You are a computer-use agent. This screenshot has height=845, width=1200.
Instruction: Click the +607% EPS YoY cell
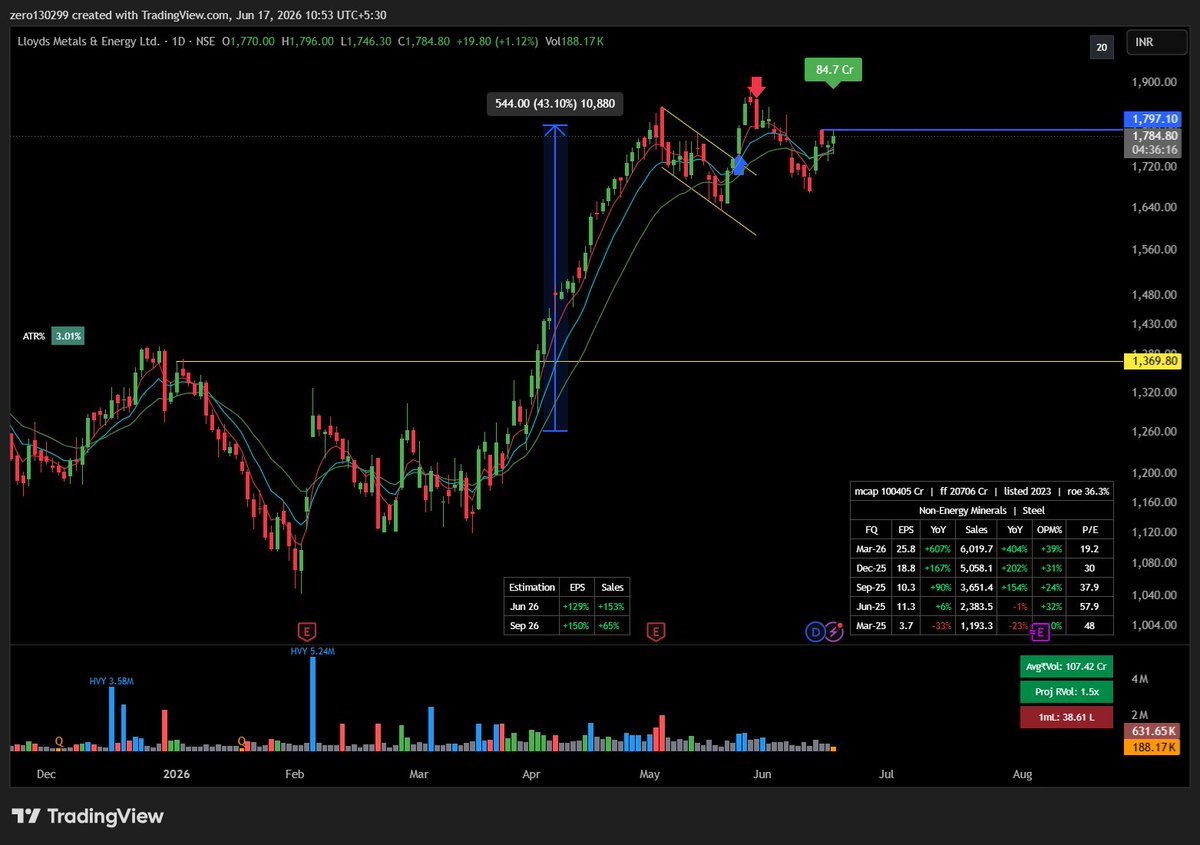(x=937, y=549)
